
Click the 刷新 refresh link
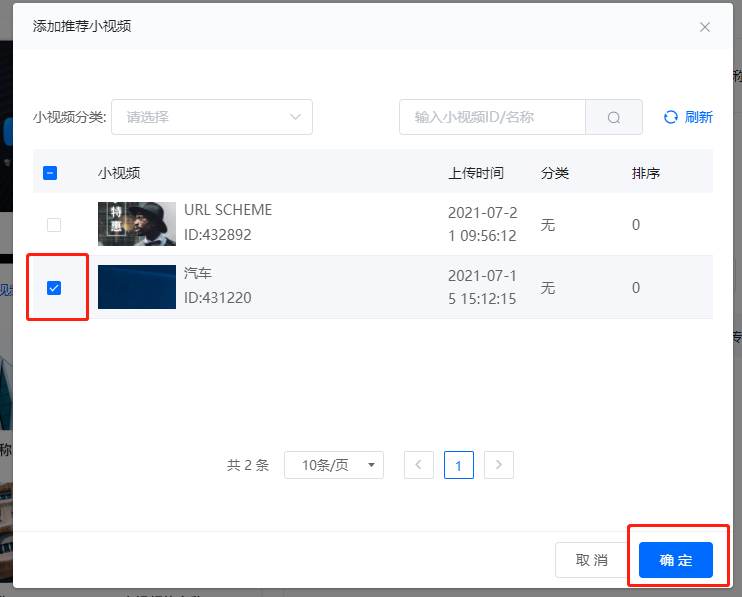pos(688,117)
